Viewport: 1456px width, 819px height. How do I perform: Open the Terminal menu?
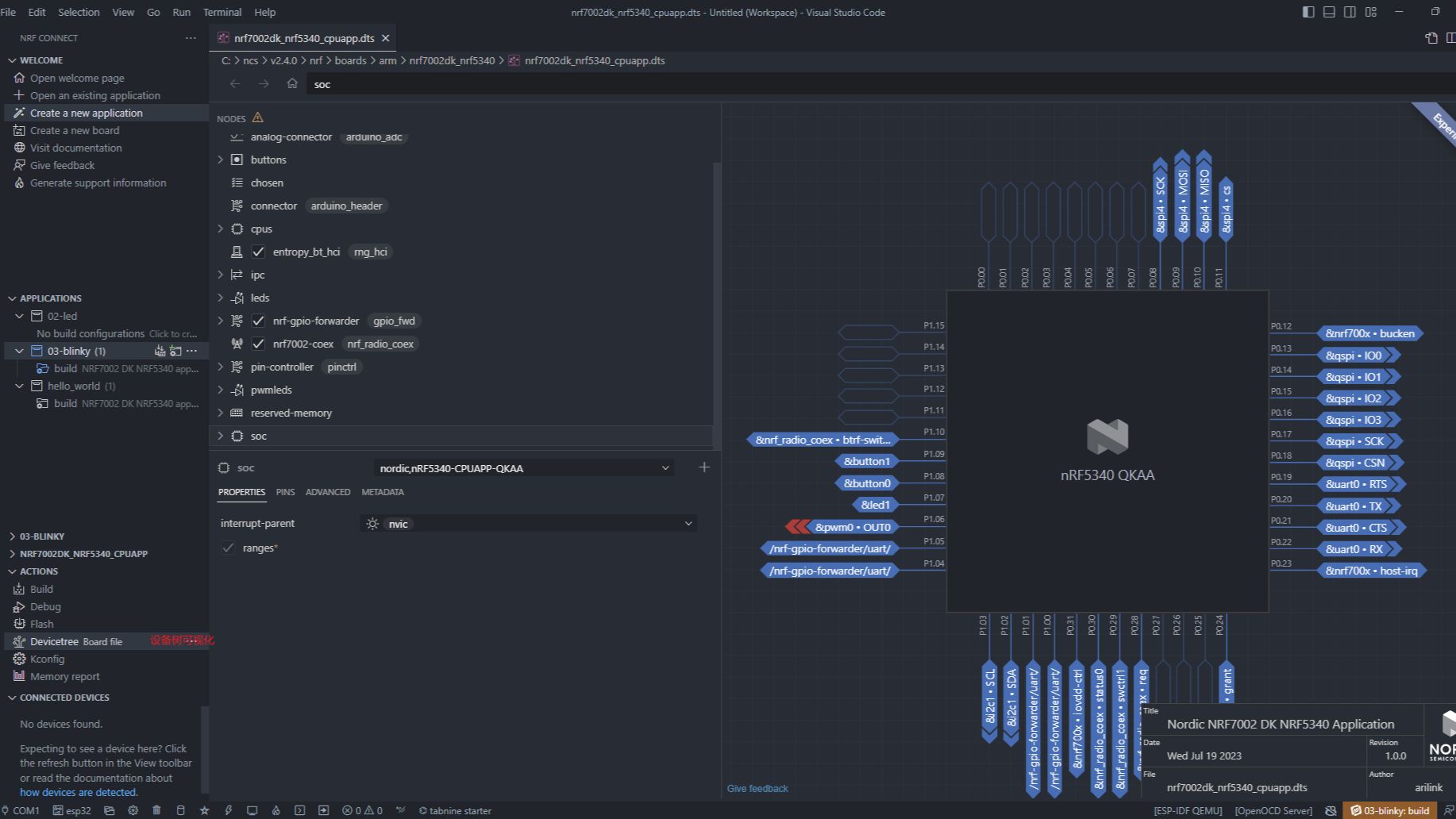221,12
